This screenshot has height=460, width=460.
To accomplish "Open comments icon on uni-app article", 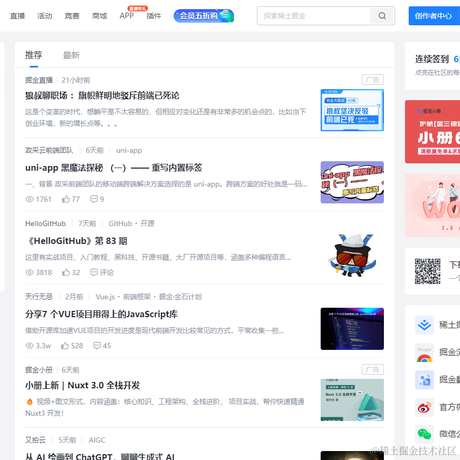I will click(94, 199).
